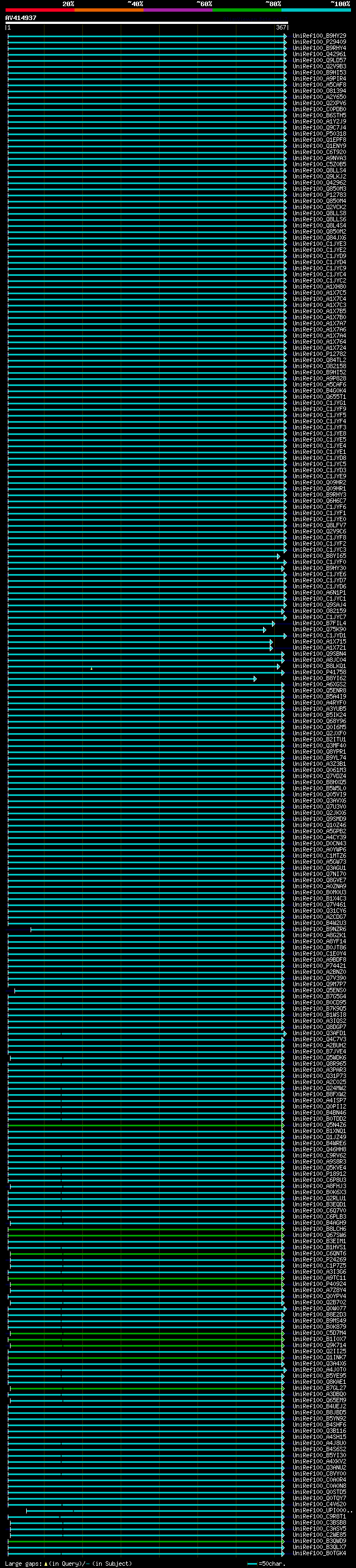Select label UniRef100_A1X715
Screen dimensions: 356x1568
click(319, 641)
